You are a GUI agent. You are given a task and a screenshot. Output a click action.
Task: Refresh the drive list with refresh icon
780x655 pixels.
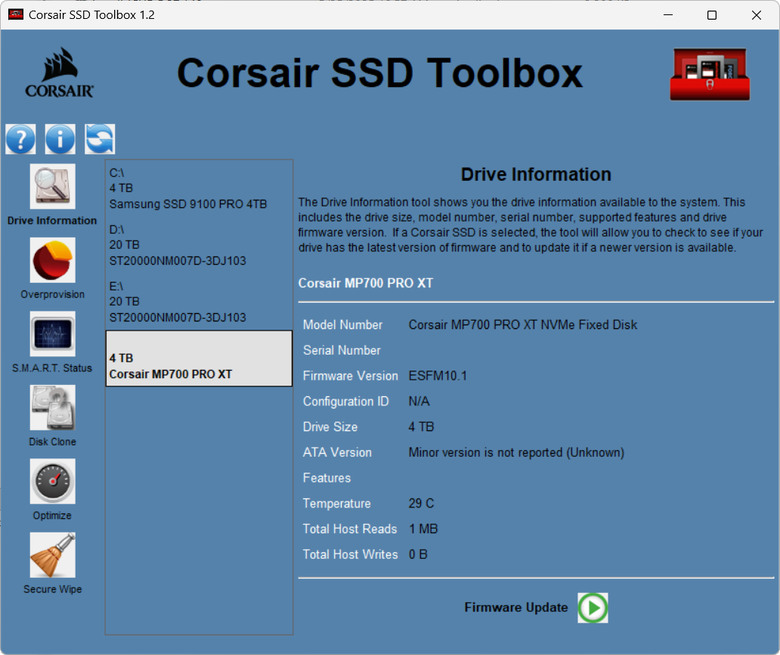click(x=100, y=139)
